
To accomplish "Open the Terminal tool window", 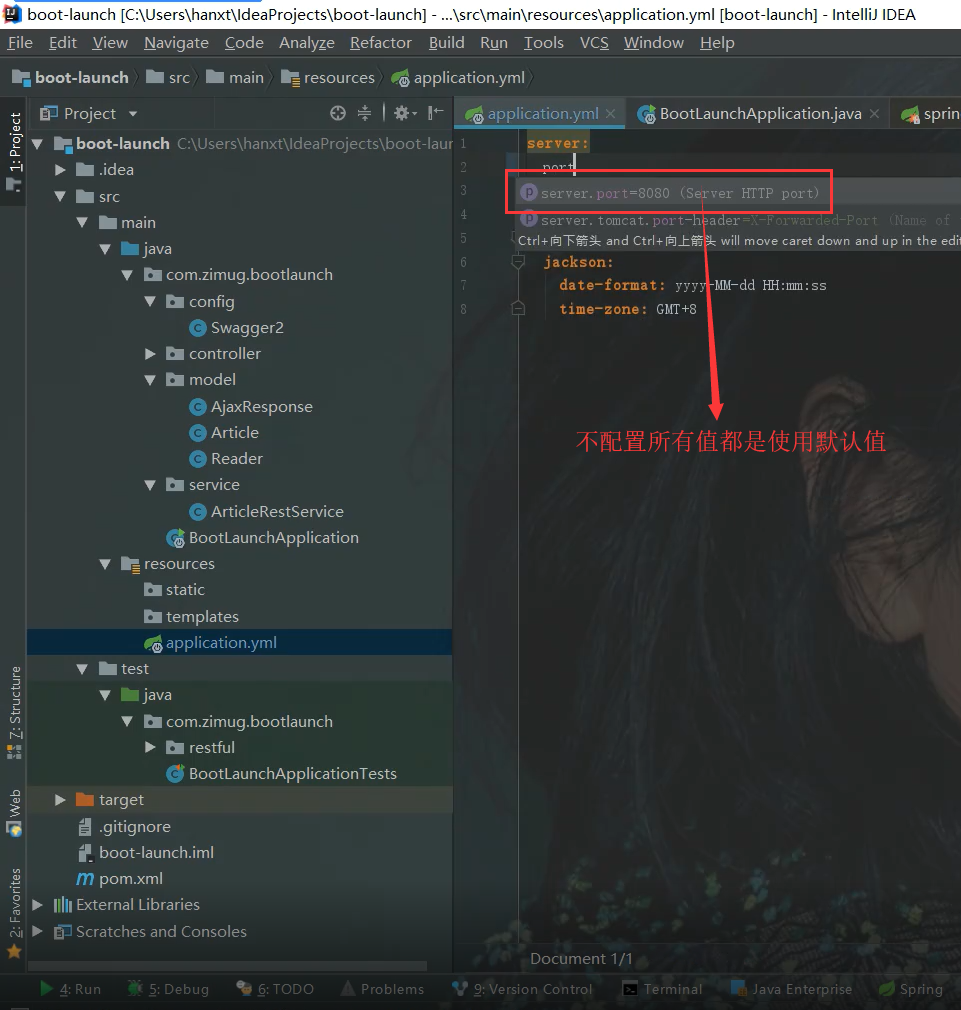I will 662,989.
